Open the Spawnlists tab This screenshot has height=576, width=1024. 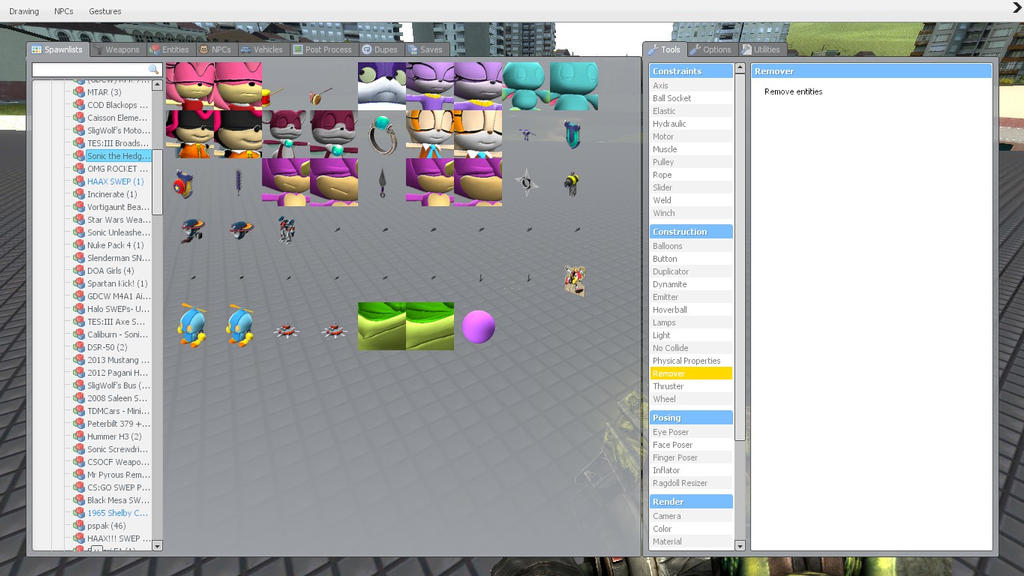click(x=57, y=50)
